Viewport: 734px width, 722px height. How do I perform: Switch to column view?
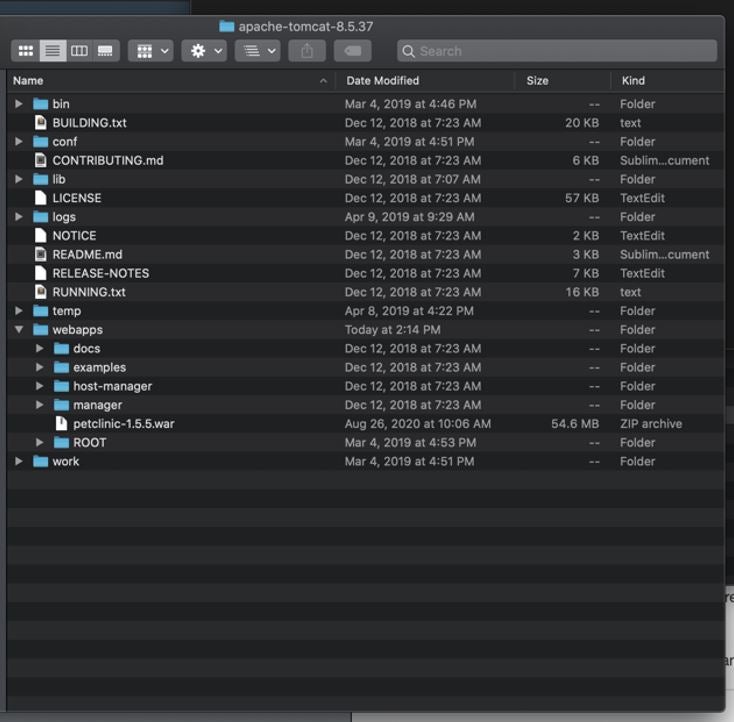click(x=79, y=51)
